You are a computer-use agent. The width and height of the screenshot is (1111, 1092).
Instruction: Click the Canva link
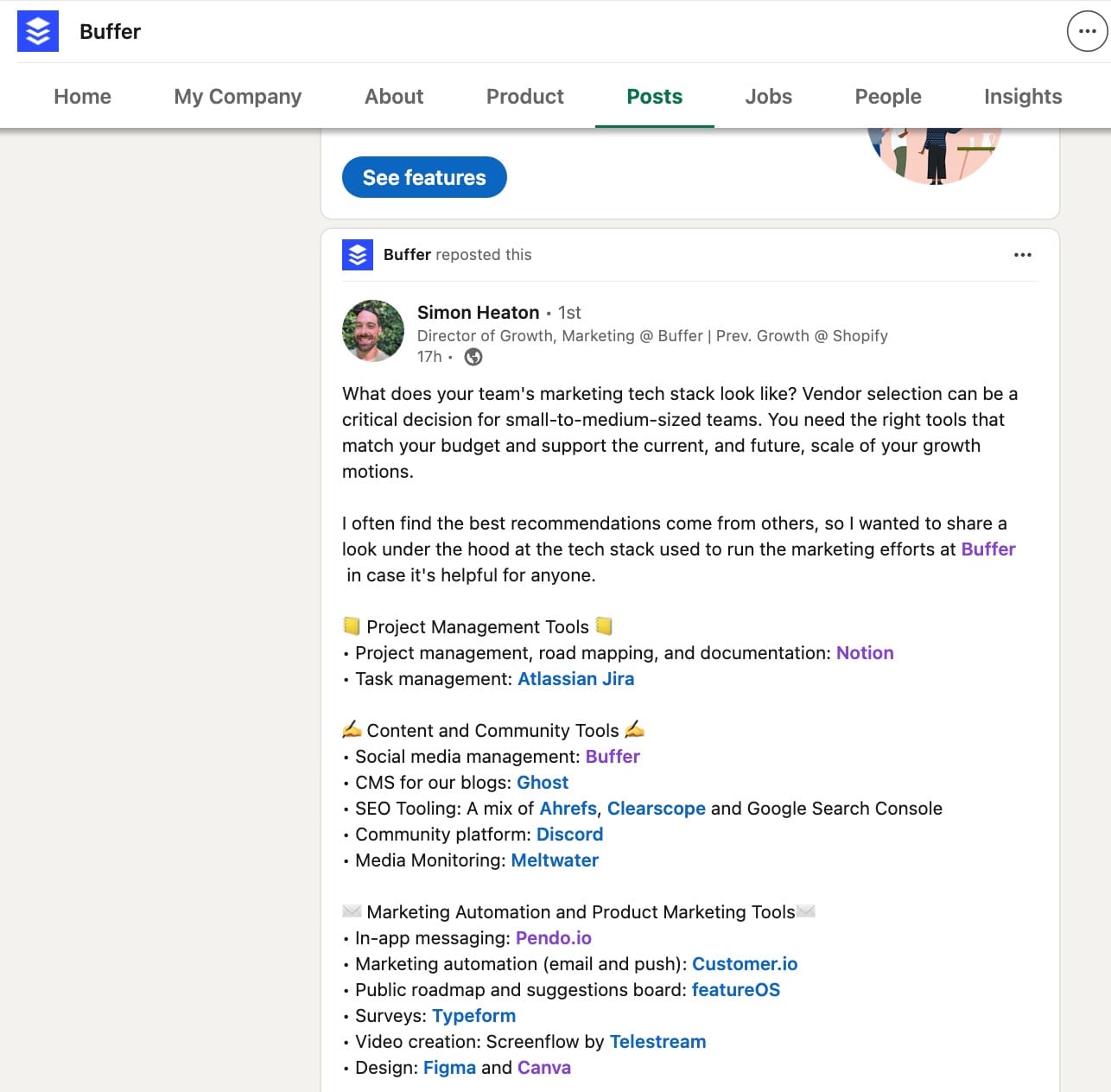point(544,1067)
